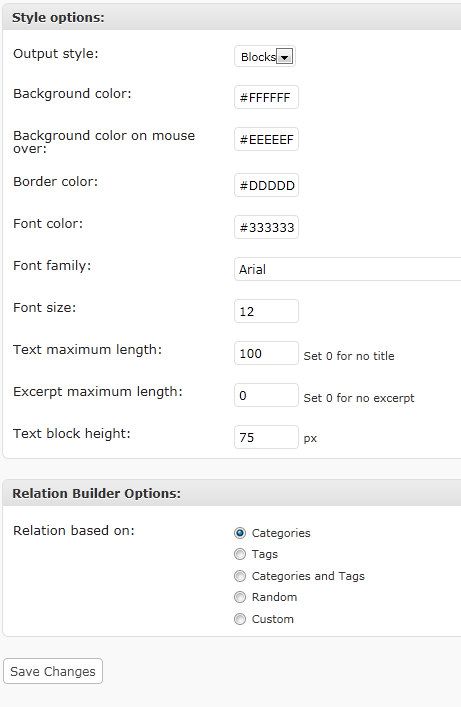
Task: Click the Excerpt maximum length field
Action: click(266, 395)
